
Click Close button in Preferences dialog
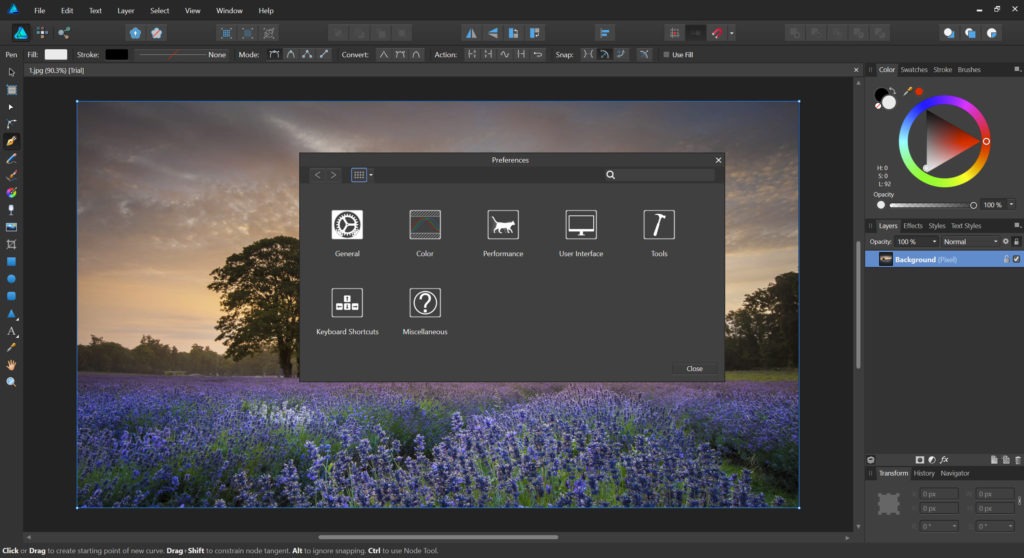pyautogui.click(x=694, y=369)
